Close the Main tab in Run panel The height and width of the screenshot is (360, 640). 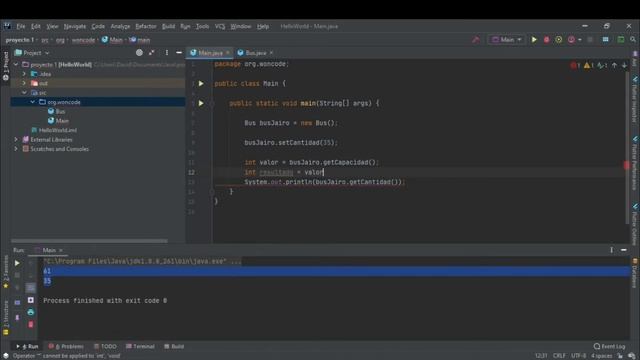[61, 250]
